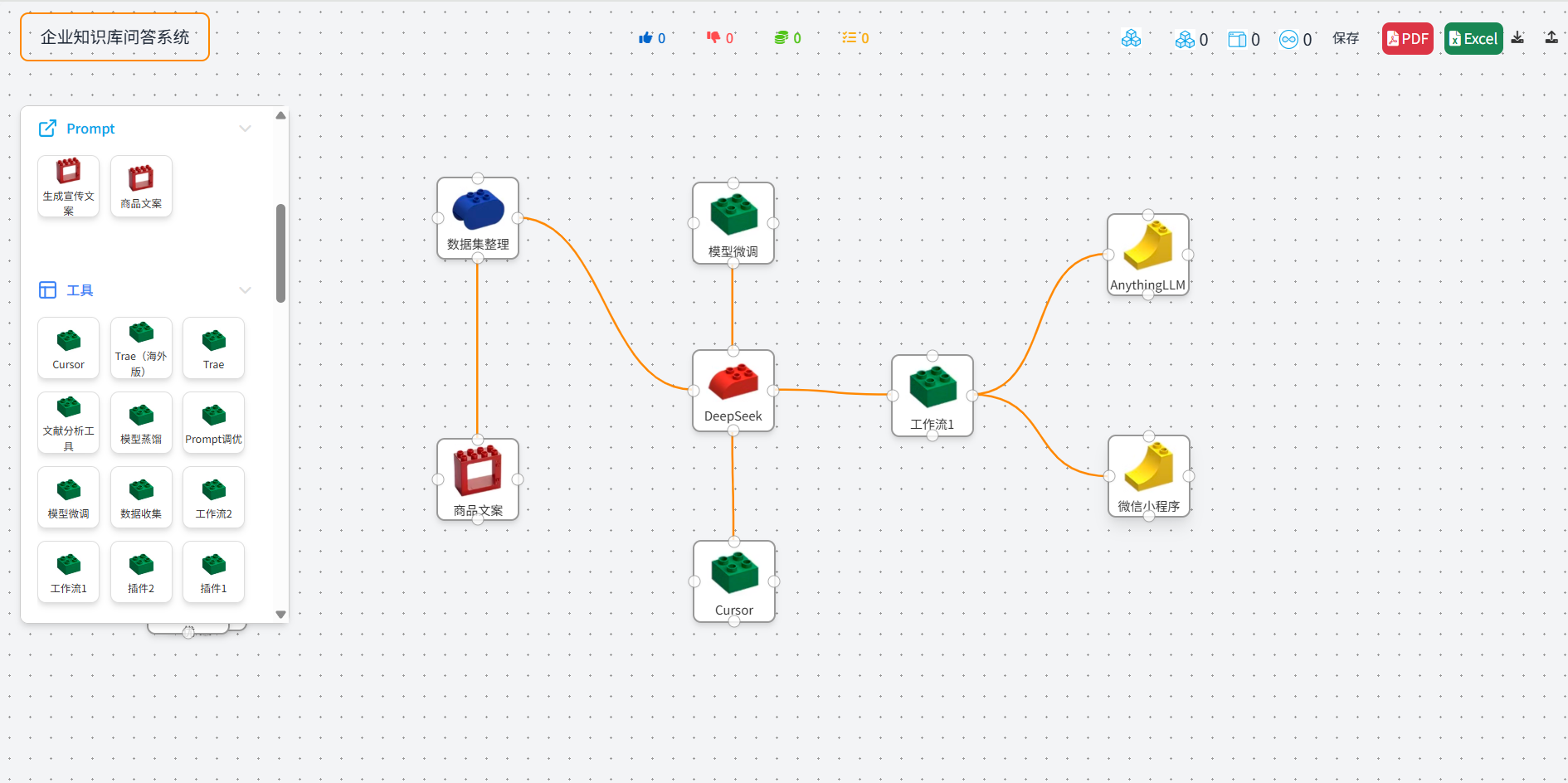Screen dimensions: 1568x783
Task: Click the Prompt section header link
Action: [90, 129]
